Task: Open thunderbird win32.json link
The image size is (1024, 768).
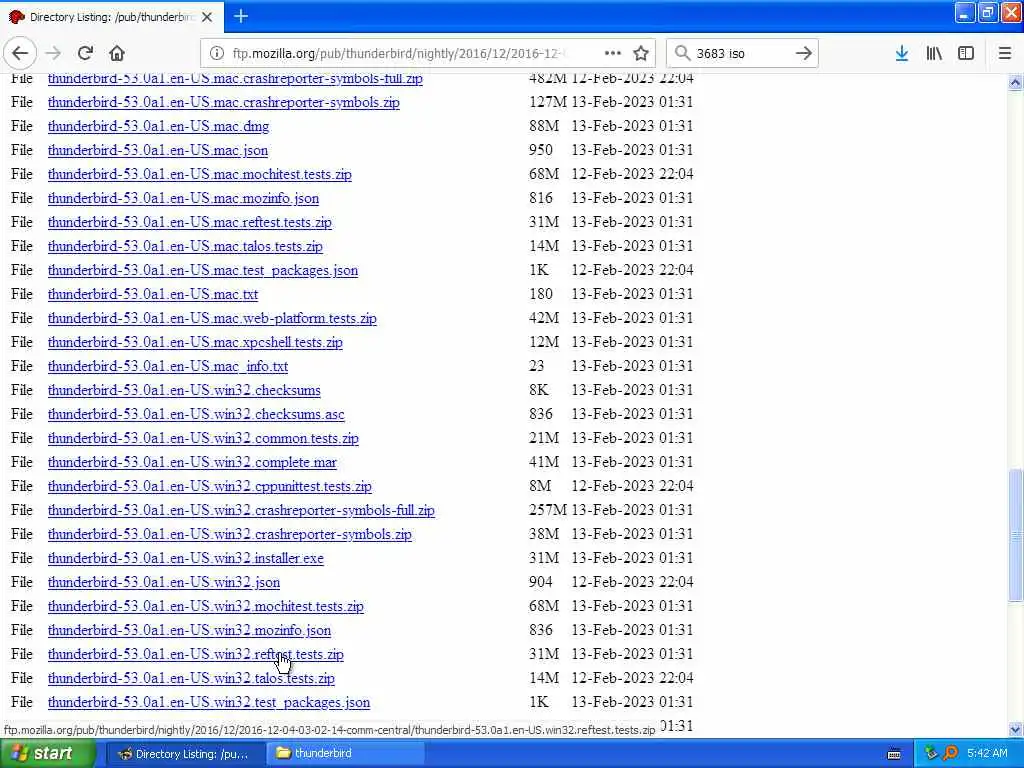Action: (x=163, y=583)
